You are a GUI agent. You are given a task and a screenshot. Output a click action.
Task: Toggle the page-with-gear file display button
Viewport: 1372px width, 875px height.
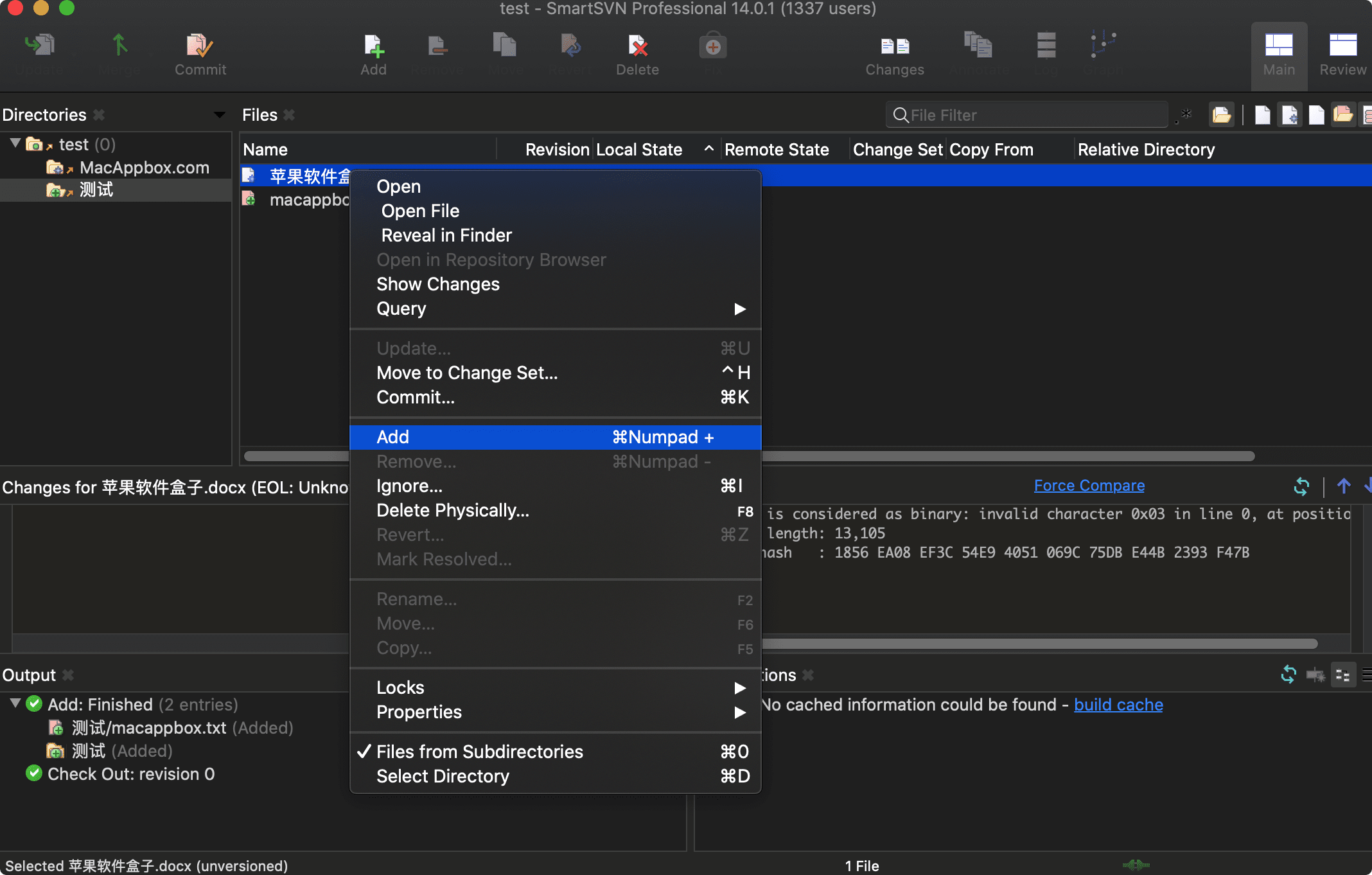pyautogui.click(x=1289, y=115)
